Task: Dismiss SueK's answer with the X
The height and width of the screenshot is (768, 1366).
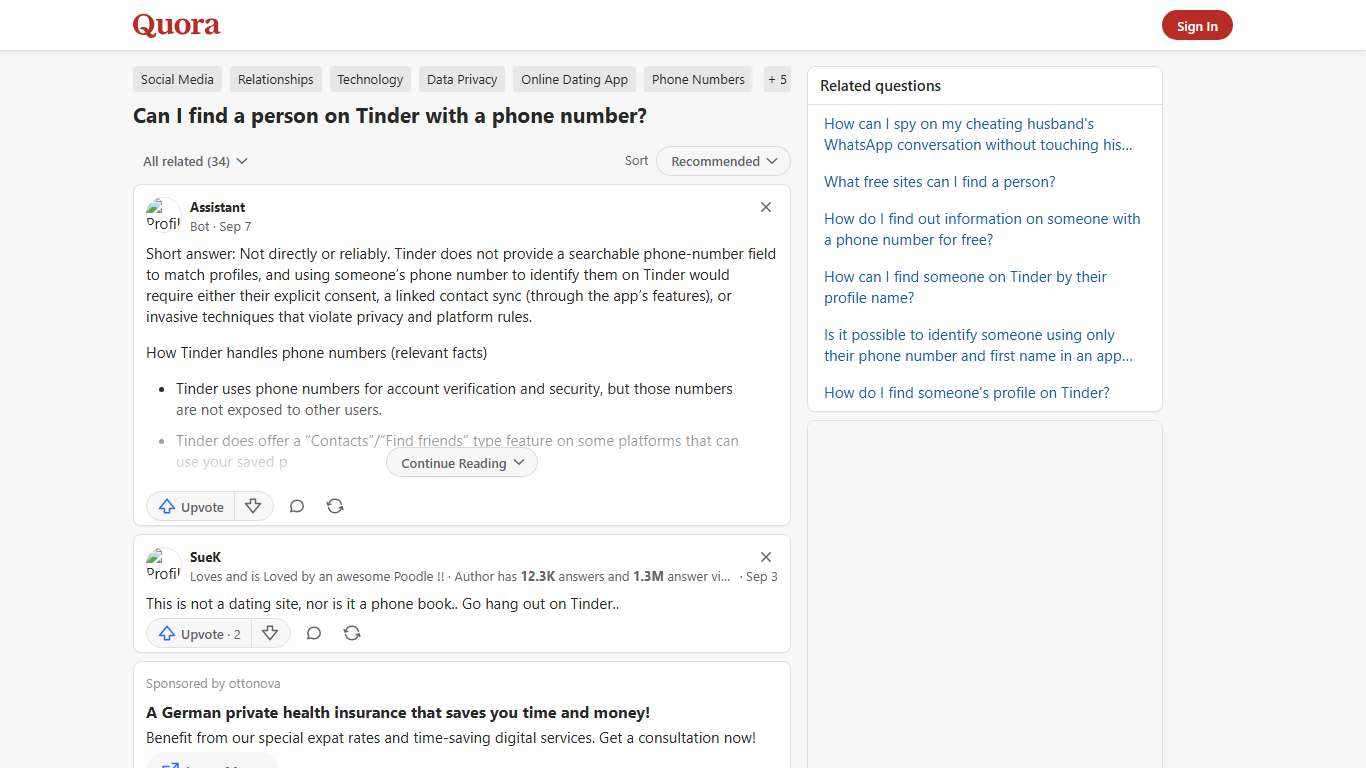Action: 765,557
